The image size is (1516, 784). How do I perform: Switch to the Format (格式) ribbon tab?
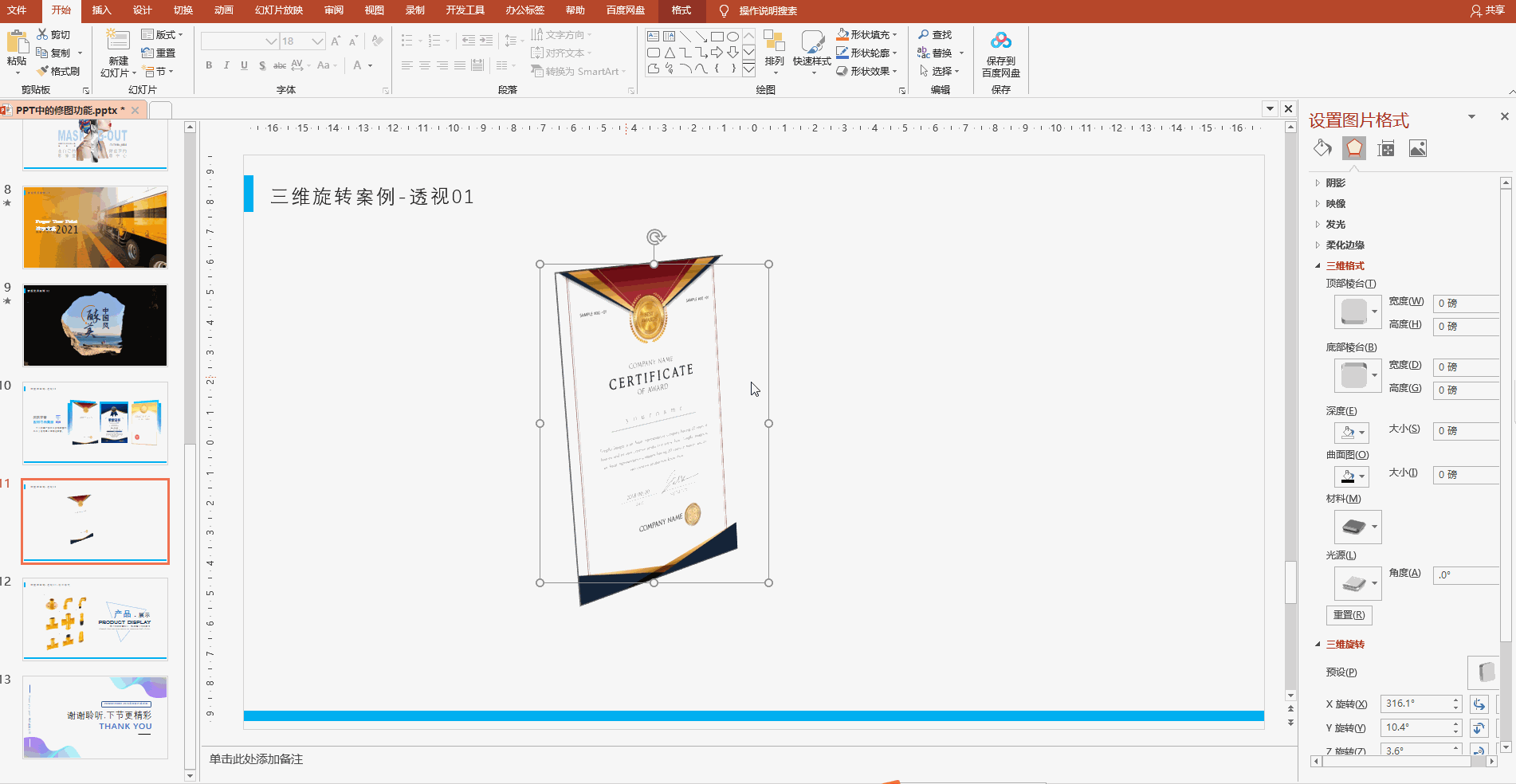pos(681,10)
